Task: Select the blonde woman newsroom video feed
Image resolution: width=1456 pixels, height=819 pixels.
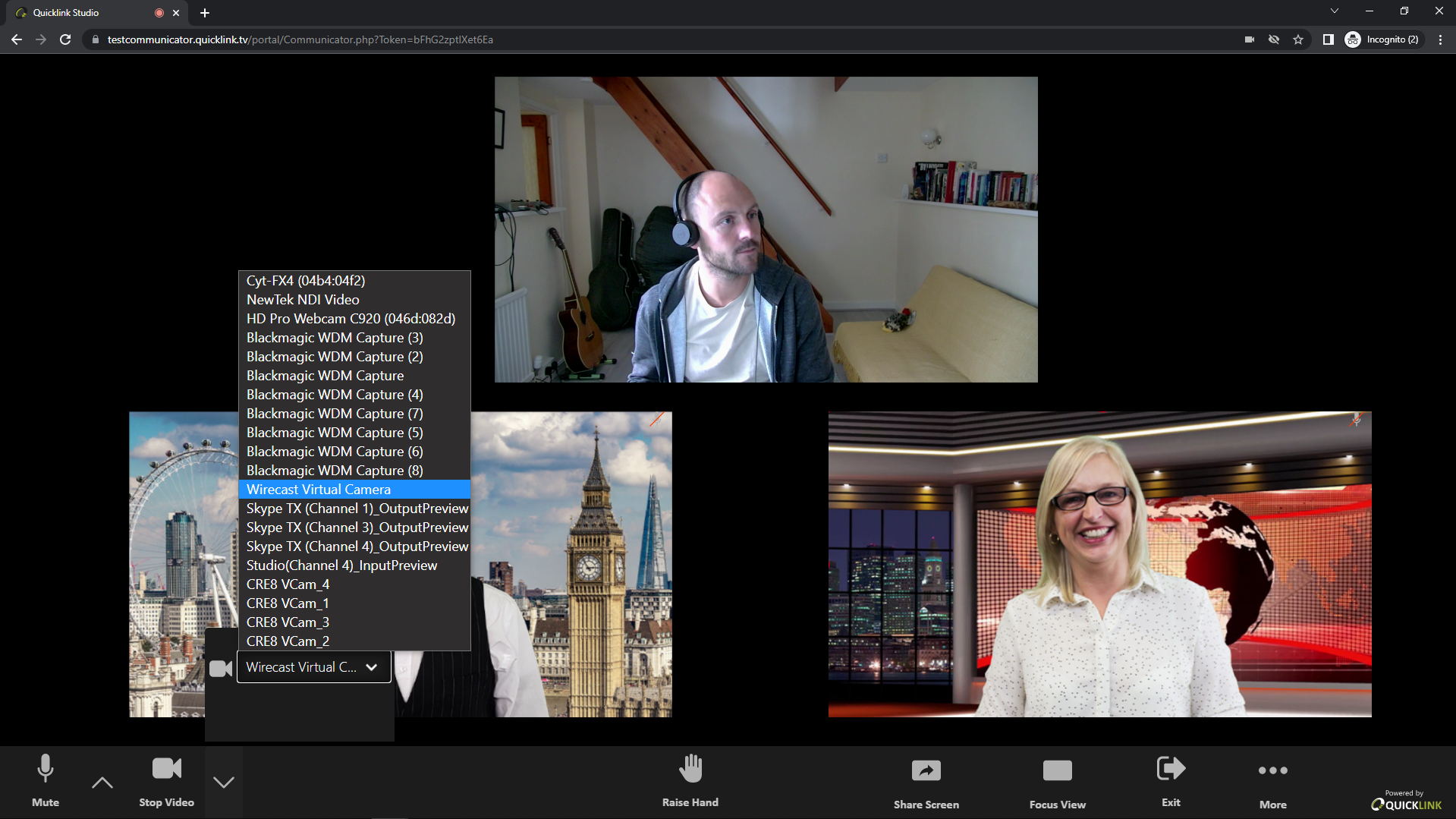Action: (x=1100, y=565)
